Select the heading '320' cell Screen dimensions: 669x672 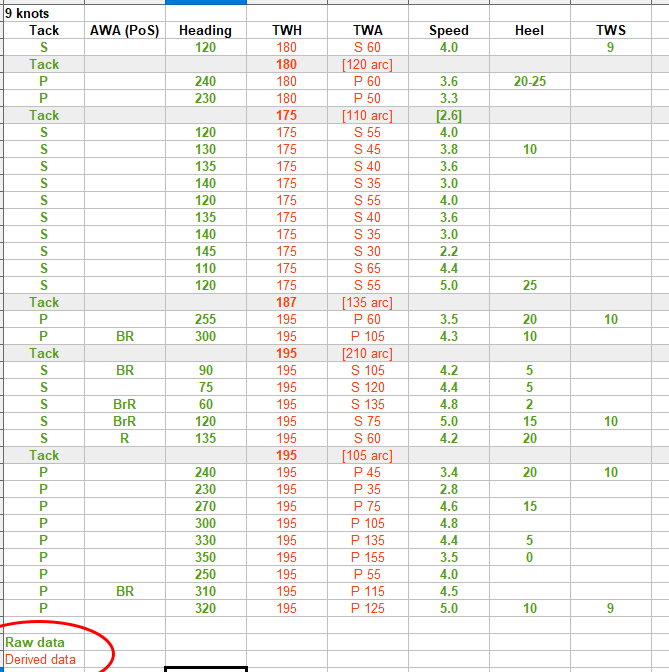(x=206, y=608)
